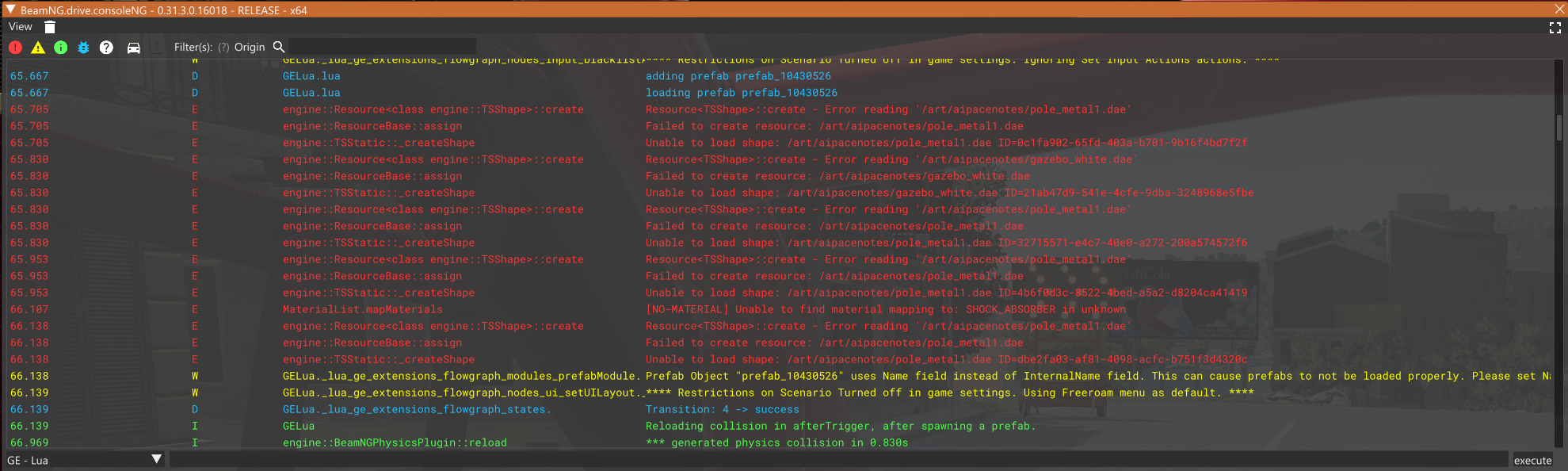Click the console vertical scrollbar thumb
This screenshot has width=1568, height=471.
click(x=1558, y=128)
